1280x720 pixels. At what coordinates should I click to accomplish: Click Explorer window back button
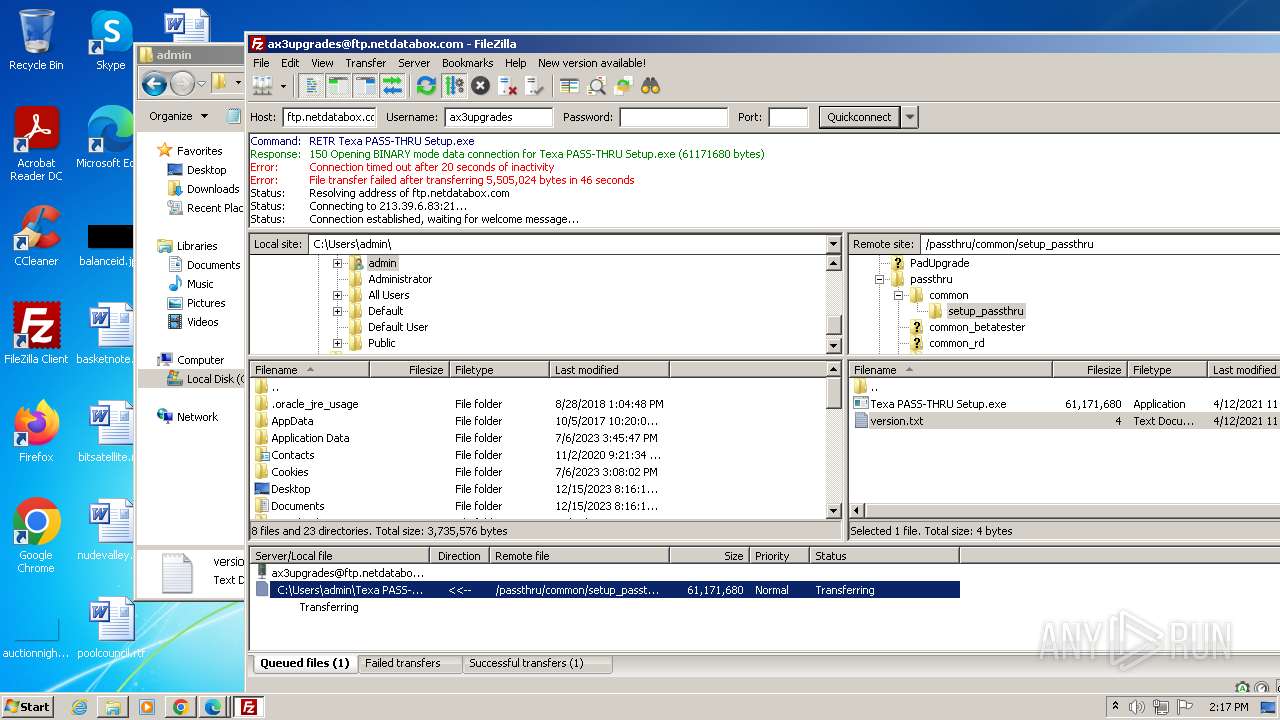154,83
